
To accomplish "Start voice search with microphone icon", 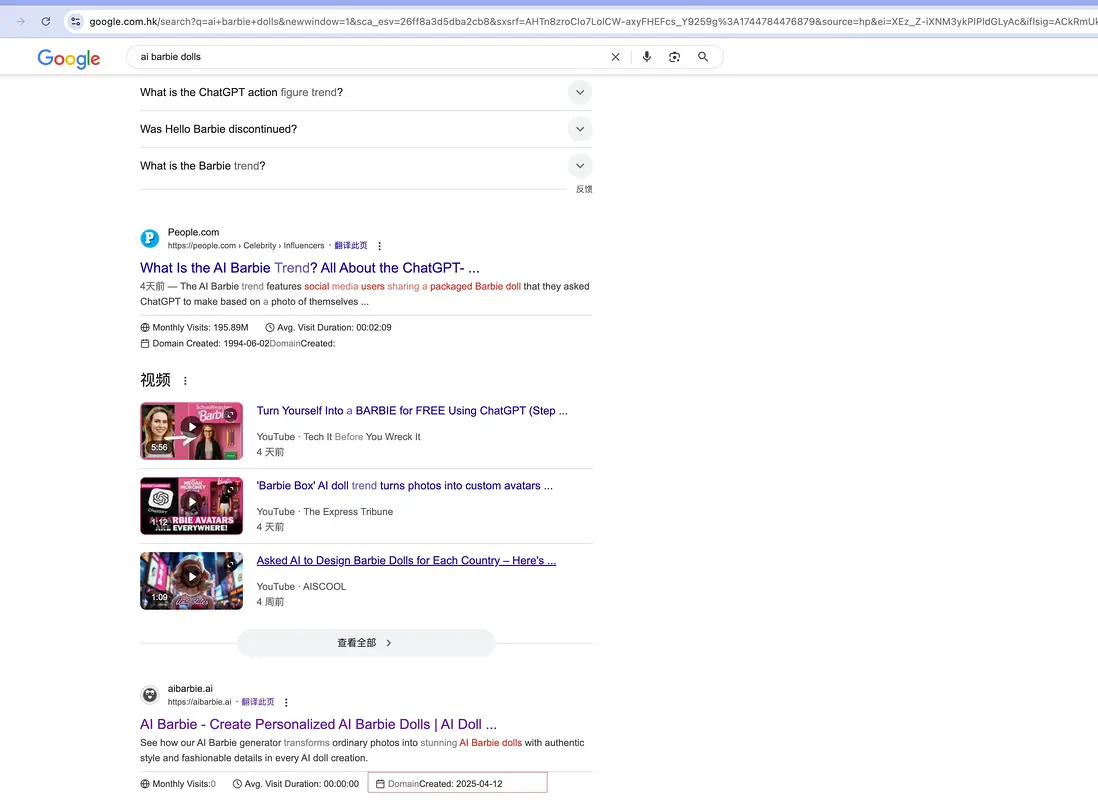I will pos(646,57).
